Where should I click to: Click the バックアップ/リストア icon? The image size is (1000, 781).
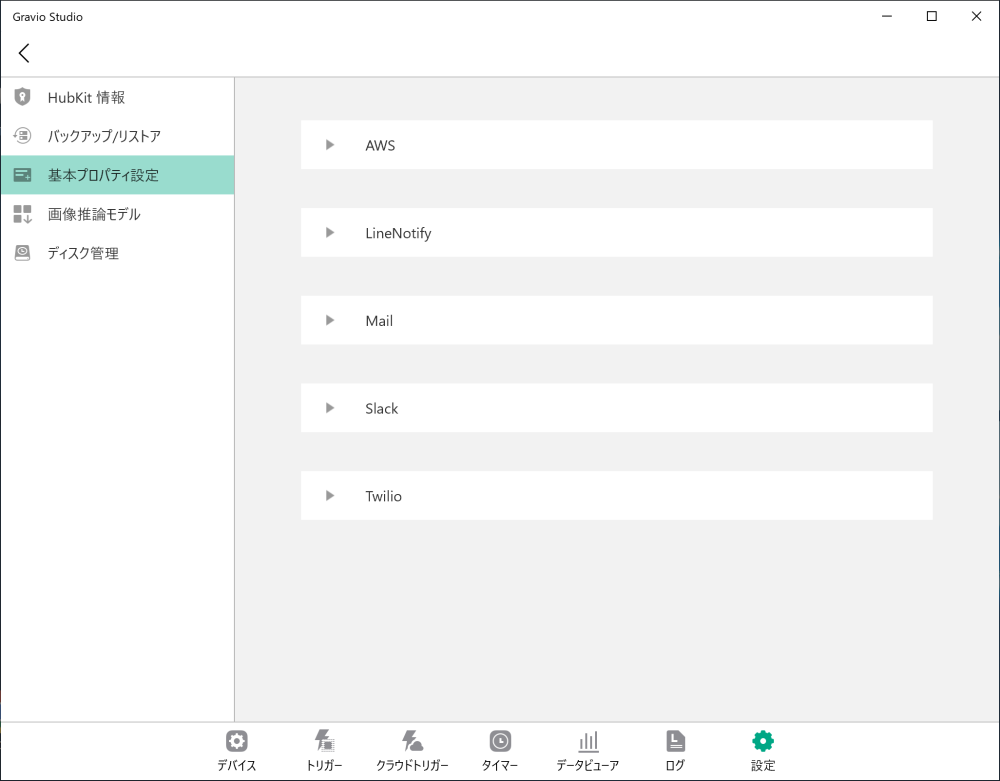[x=22, y=136]
